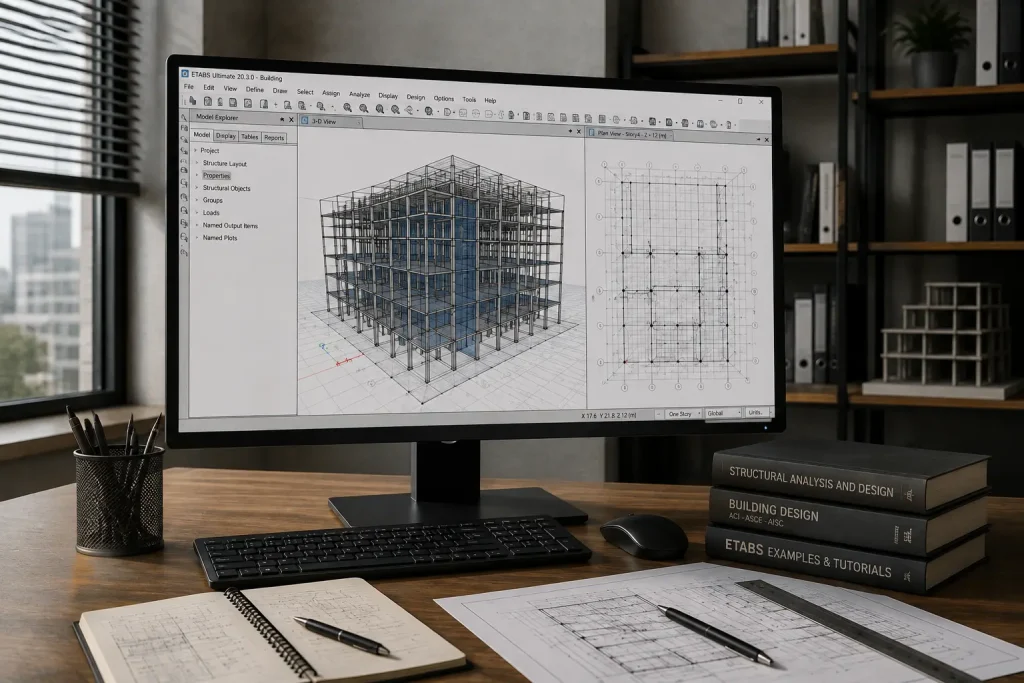Expand the Structural Objects node
Viewport: 1024px width, 683px height.
coord(197,188)
